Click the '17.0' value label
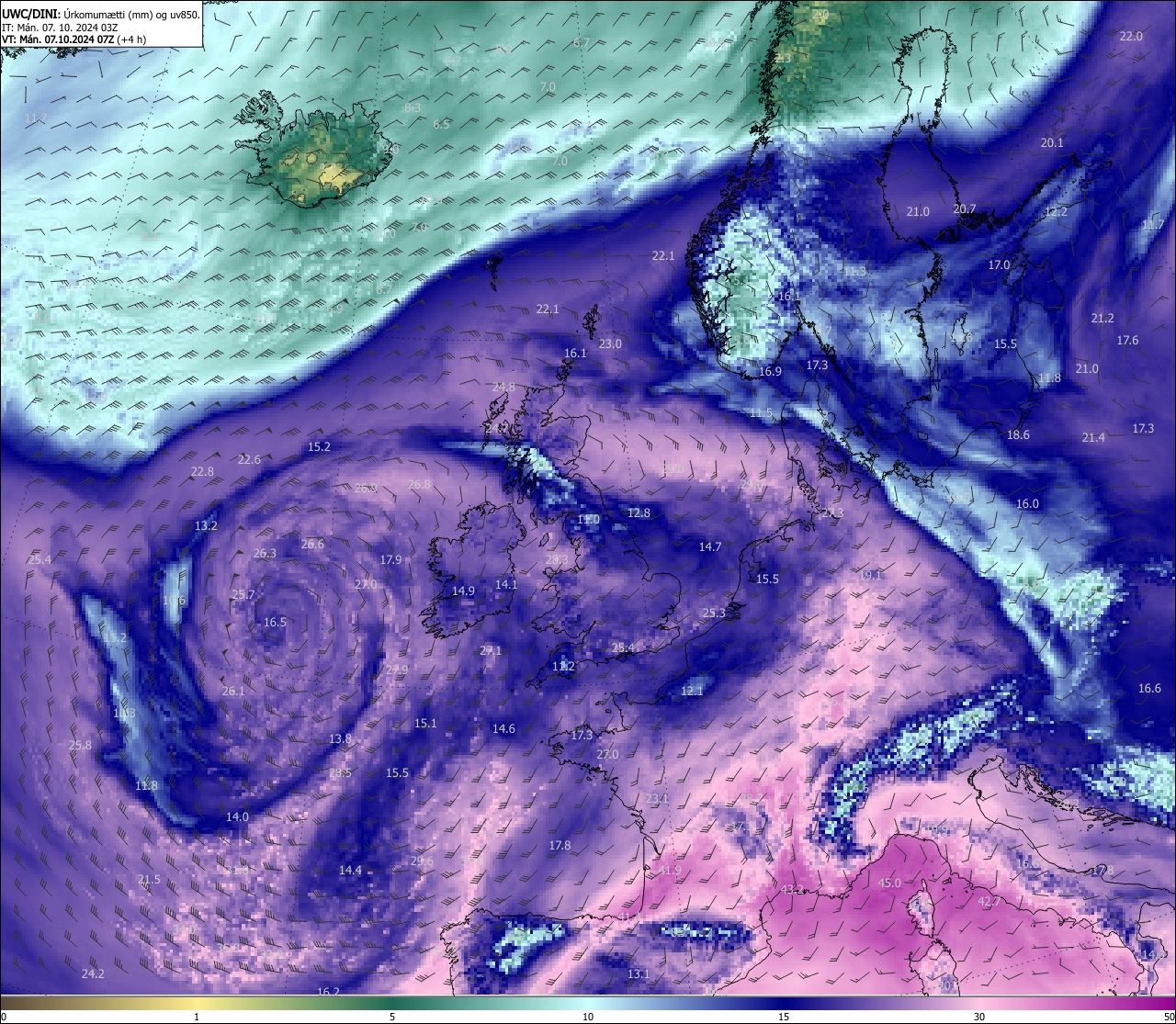This screenshot has height=1024, width=1176. point(999,264)
